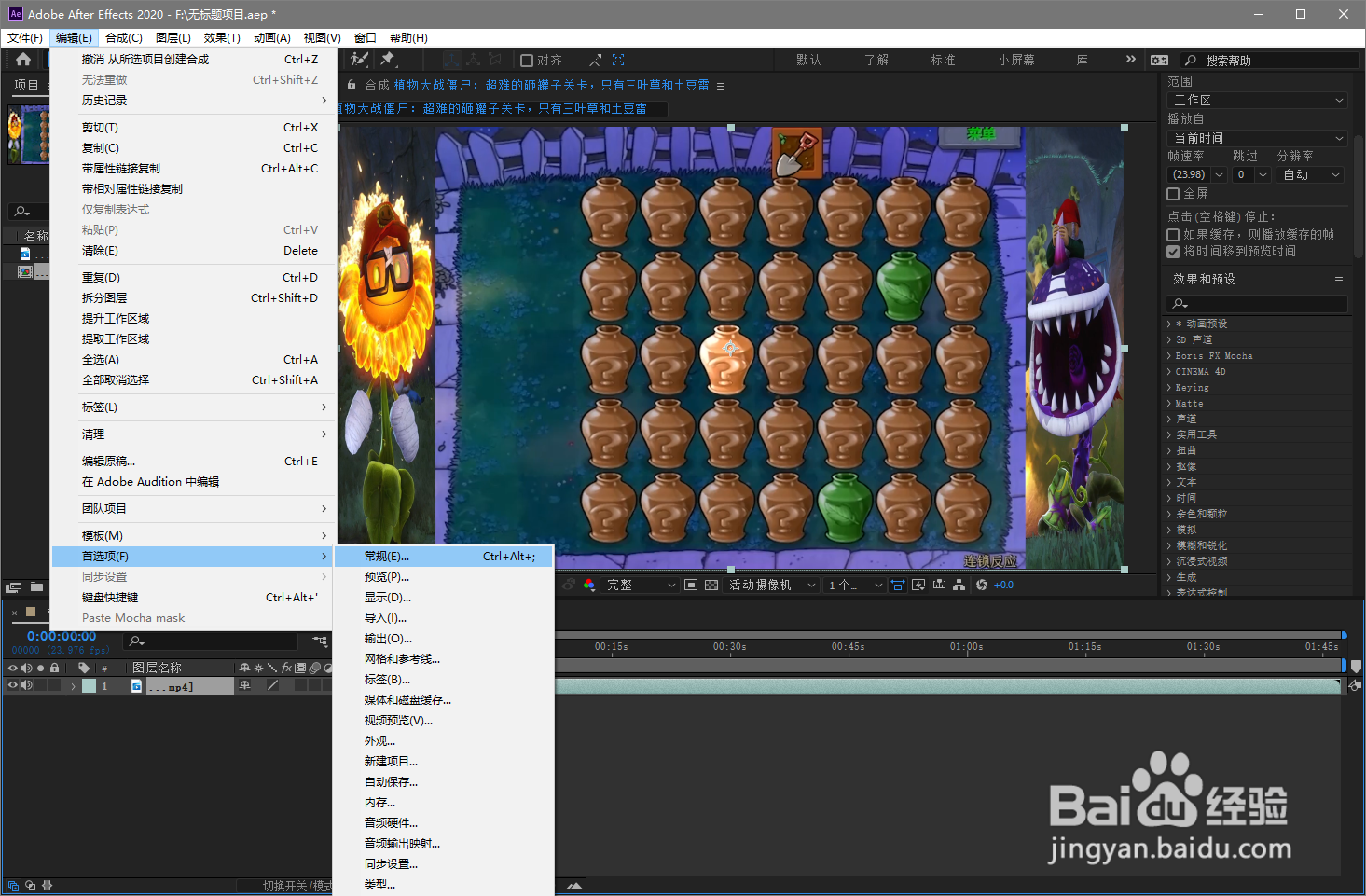Click layer 1 teal label color swatch
The width and height of the screenshot is (1366, 896).
point(89,685)
